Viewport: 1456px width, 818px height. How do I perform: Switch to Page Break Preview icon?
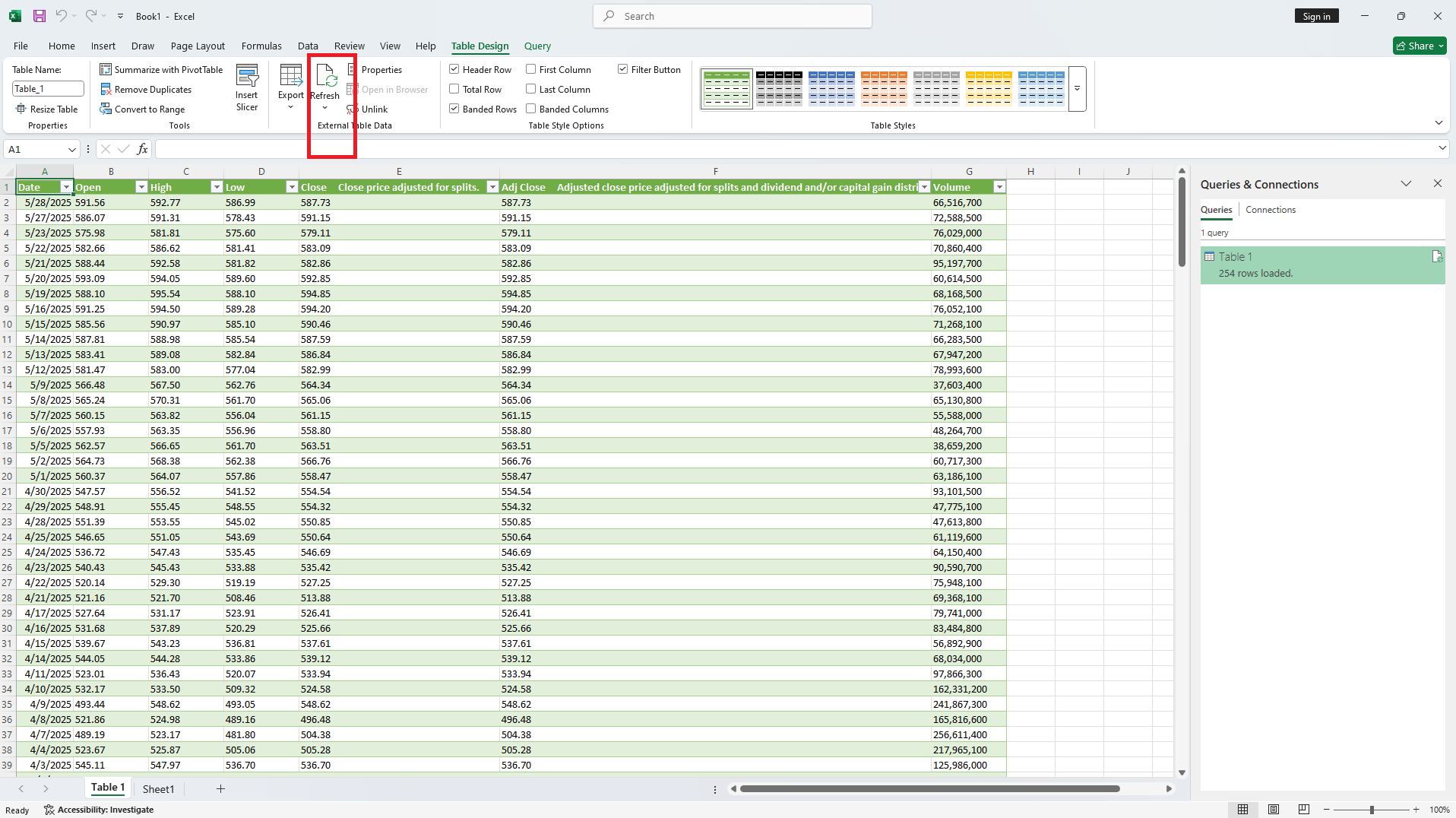[1304, 810]
